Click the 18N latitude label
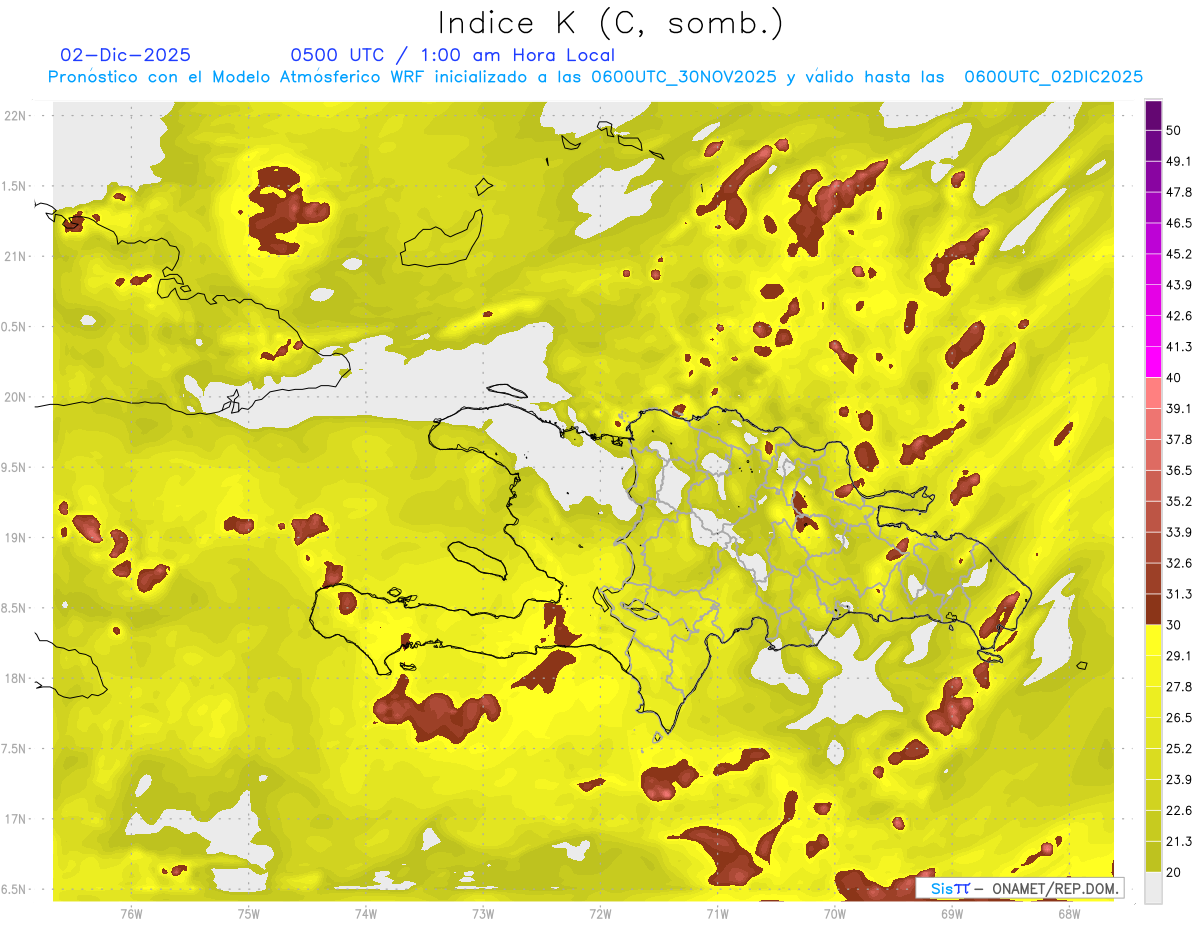 pyautogui.click(x=16, y=679)
